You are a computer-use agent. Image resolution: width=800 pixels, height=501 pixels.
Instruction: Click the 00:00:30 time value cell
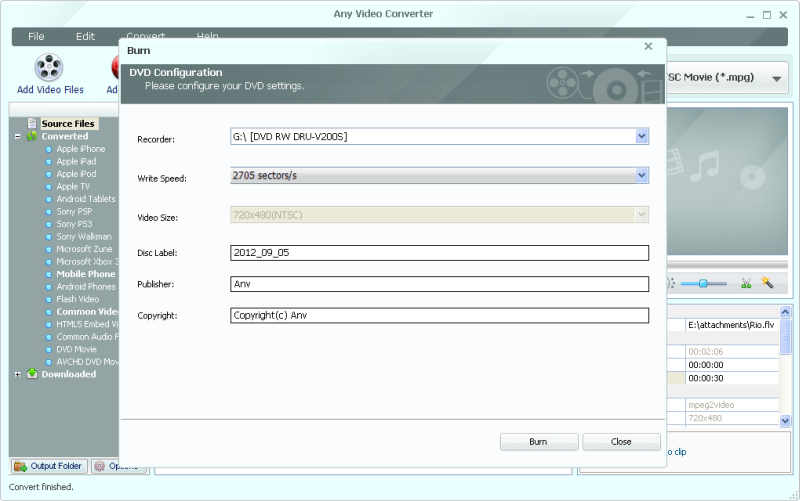732,378
